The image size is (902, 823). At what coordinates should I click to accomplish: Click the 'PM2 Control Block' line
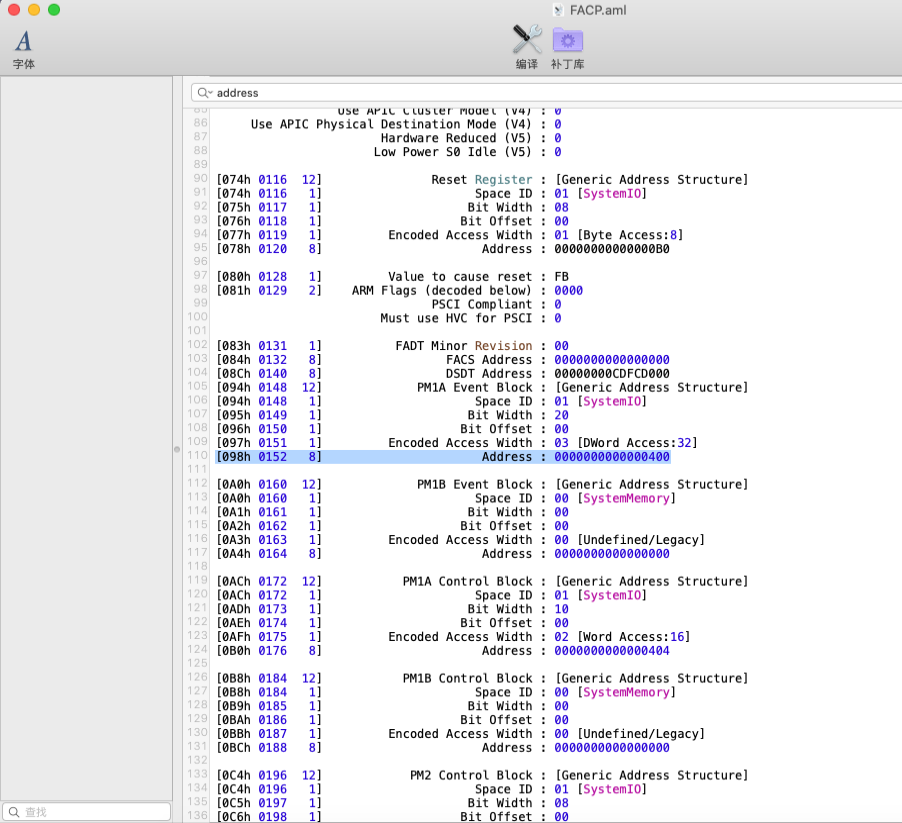click(x=470, y=776)
